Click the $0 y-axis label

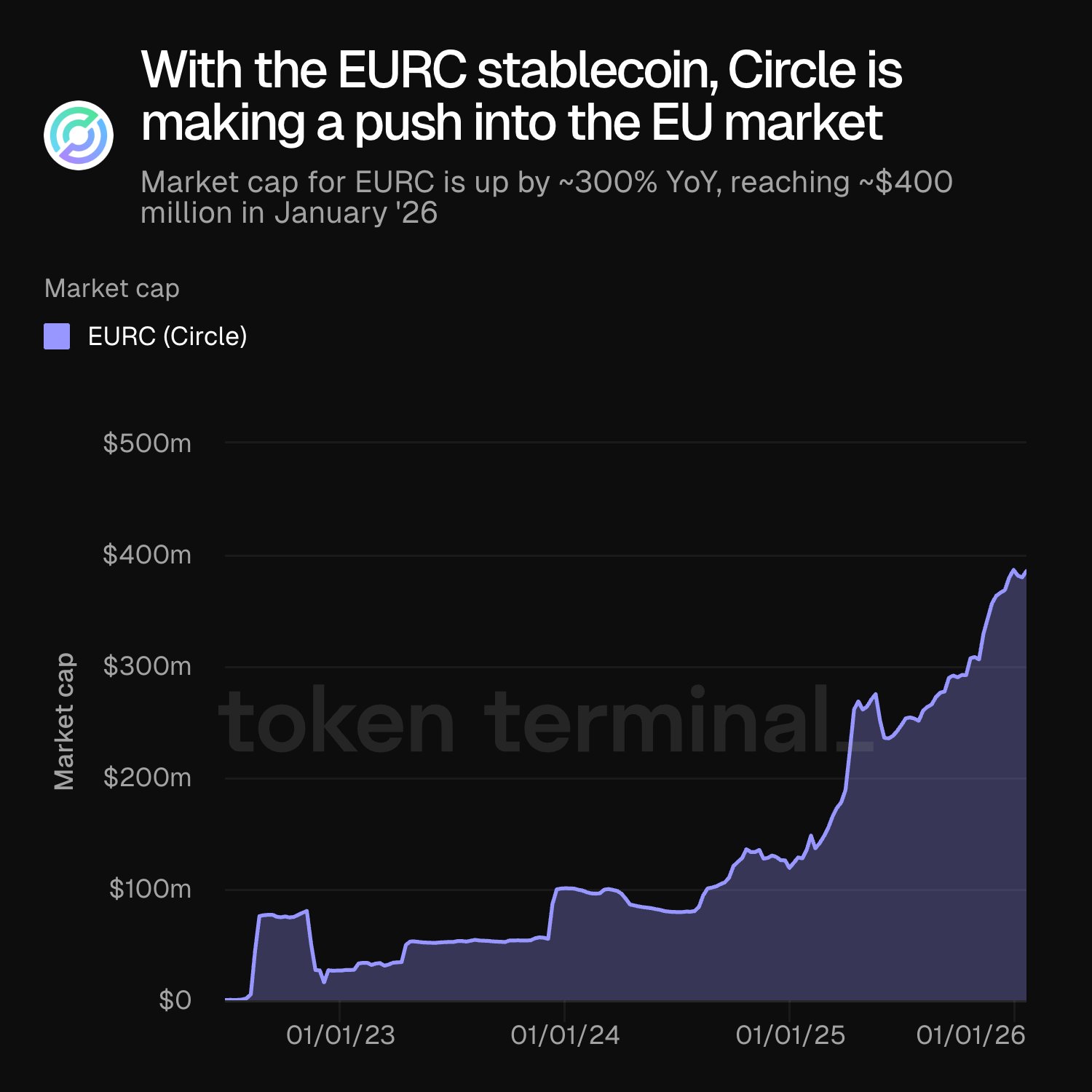[x=175, y=1000]
